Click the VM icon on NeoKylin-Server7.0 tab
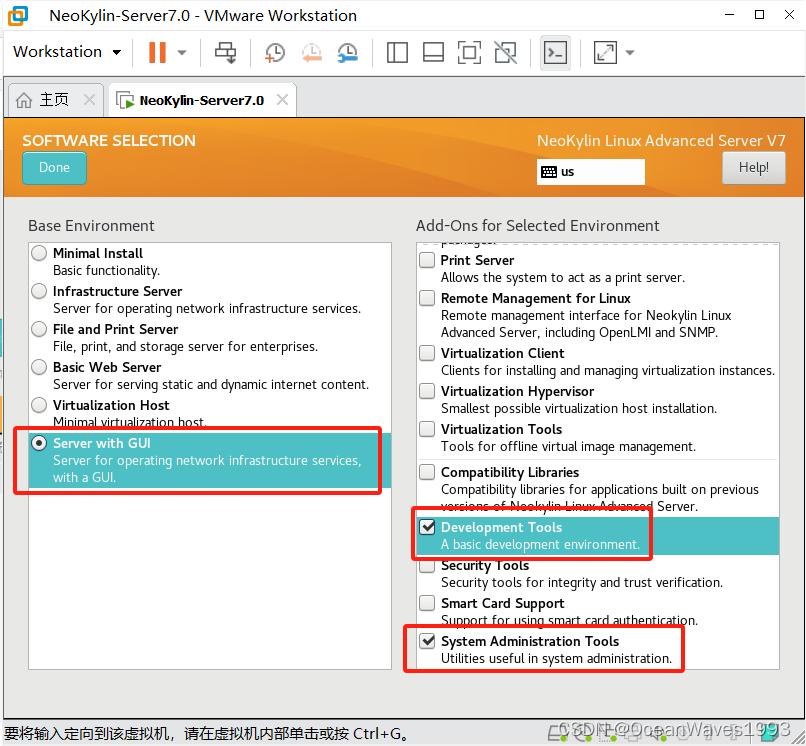806x746 pixels. pyautogui.click(x=125, y=100)
